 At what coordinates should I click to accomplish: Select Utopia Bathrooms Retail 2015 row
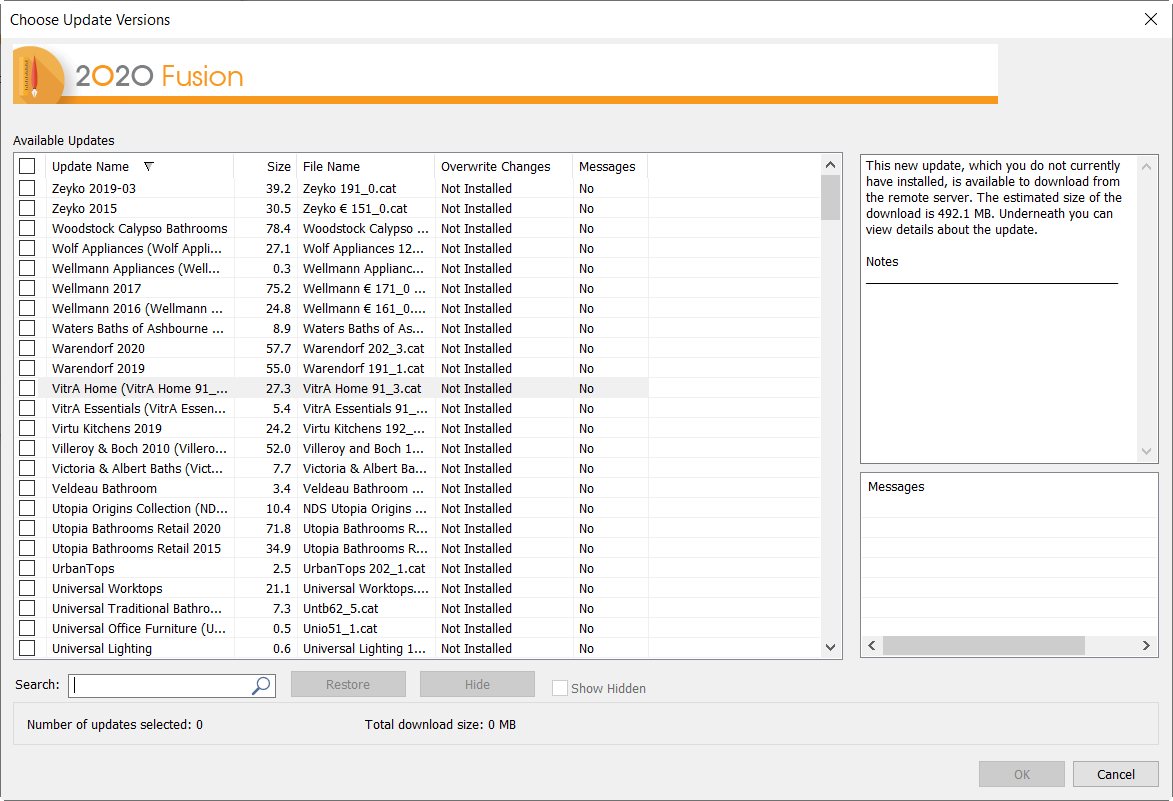pos(136,548)
